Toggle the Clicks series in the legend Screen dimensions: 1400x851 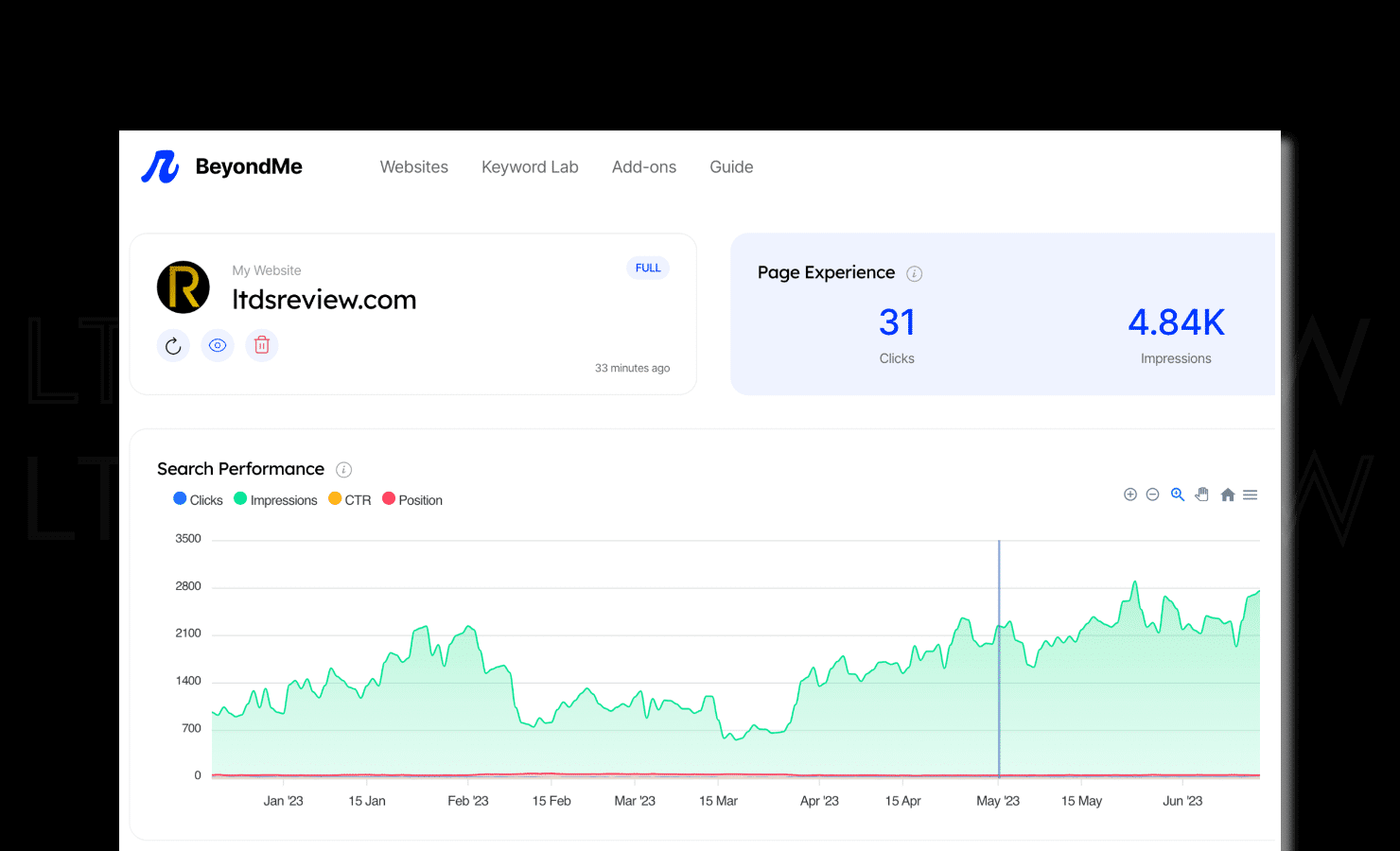click(197, 499)
